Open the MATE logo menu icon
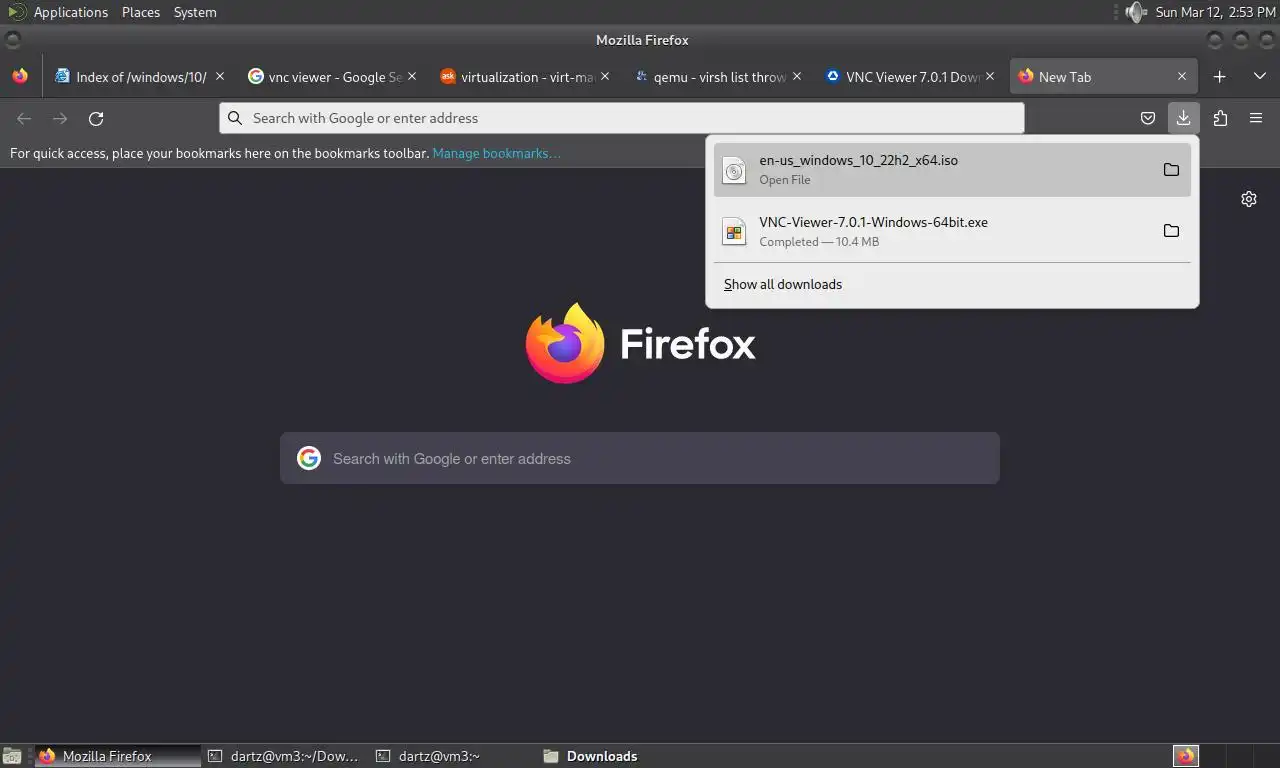Image resolution: width=1280 pixels, height=768 pixels. (x=16, y=12)
